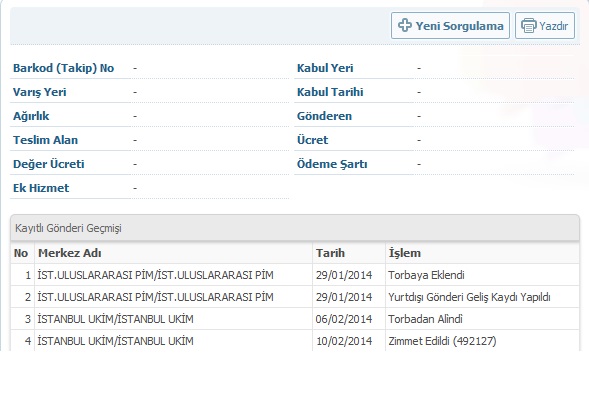
Task: Click the Kayıtlı Gönderi Geçmişi panel header
Action: tap(295, 228)
